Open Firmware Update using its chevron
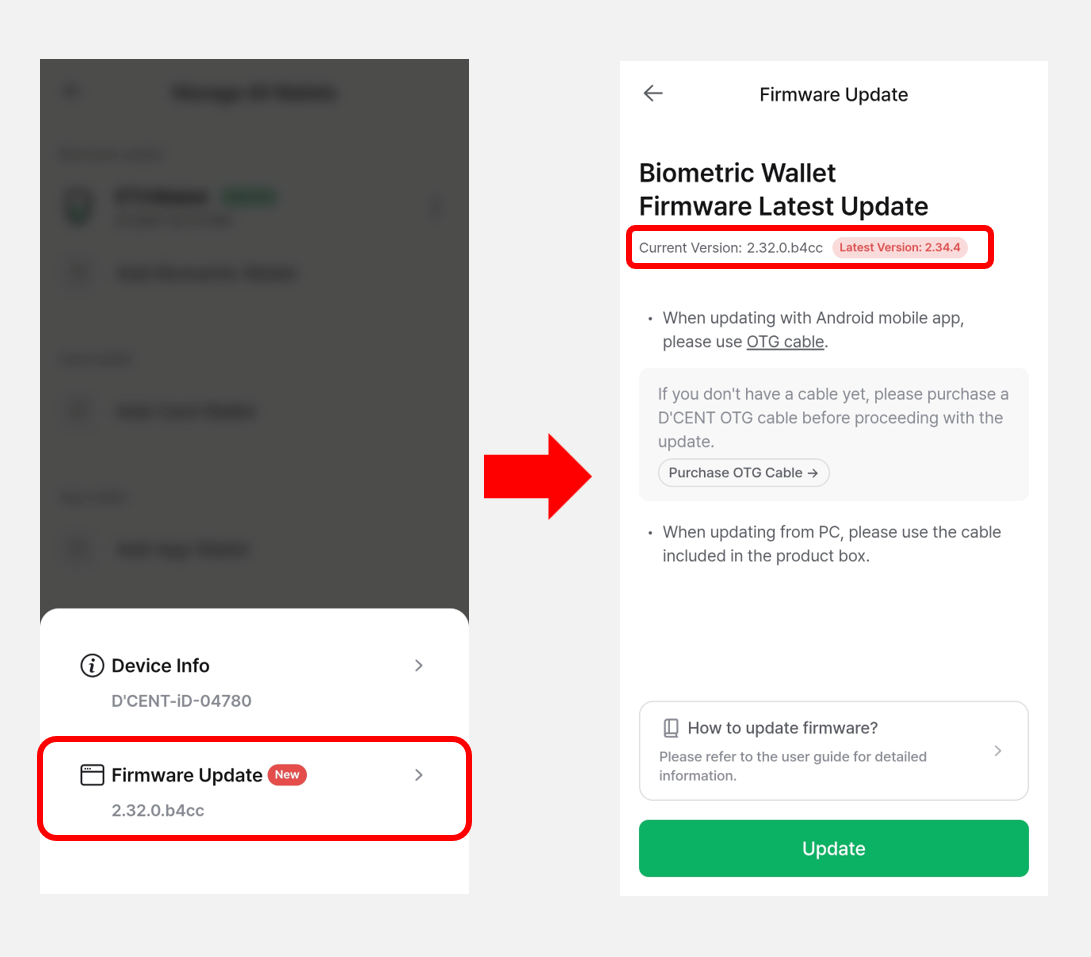The height and width of the screenshot is (957, 1091). [x=419, y=775]
